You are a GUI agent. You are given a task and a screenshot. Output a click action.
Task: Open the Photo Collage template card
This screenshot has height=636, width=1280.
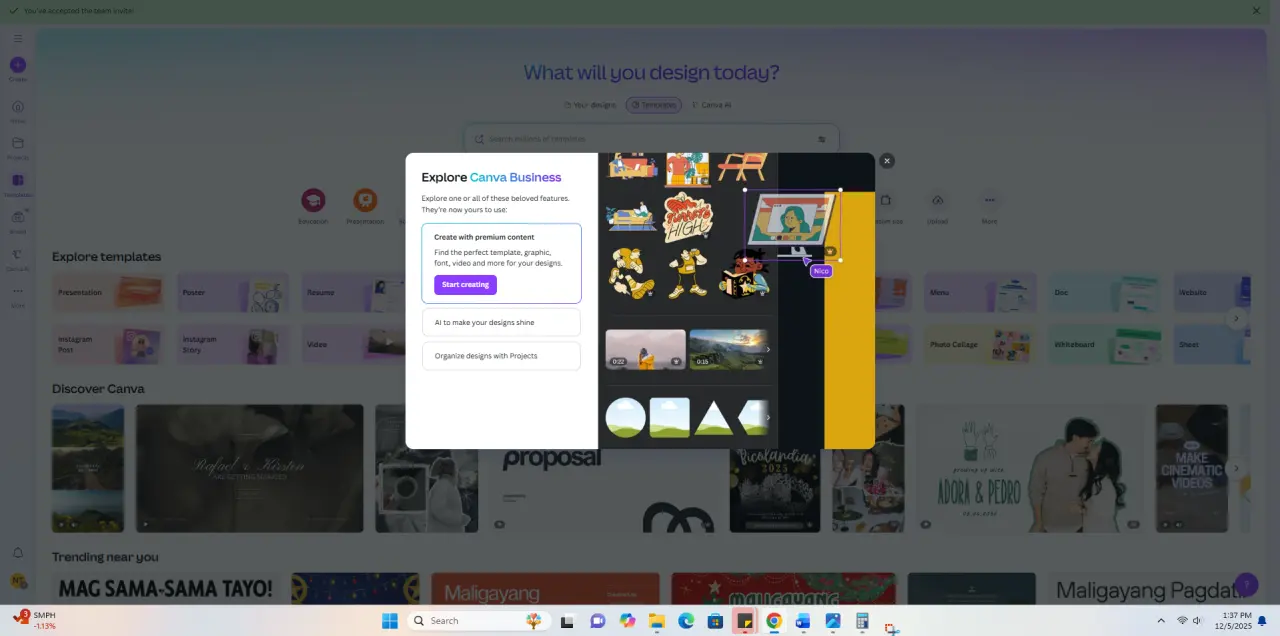(980, 344)
